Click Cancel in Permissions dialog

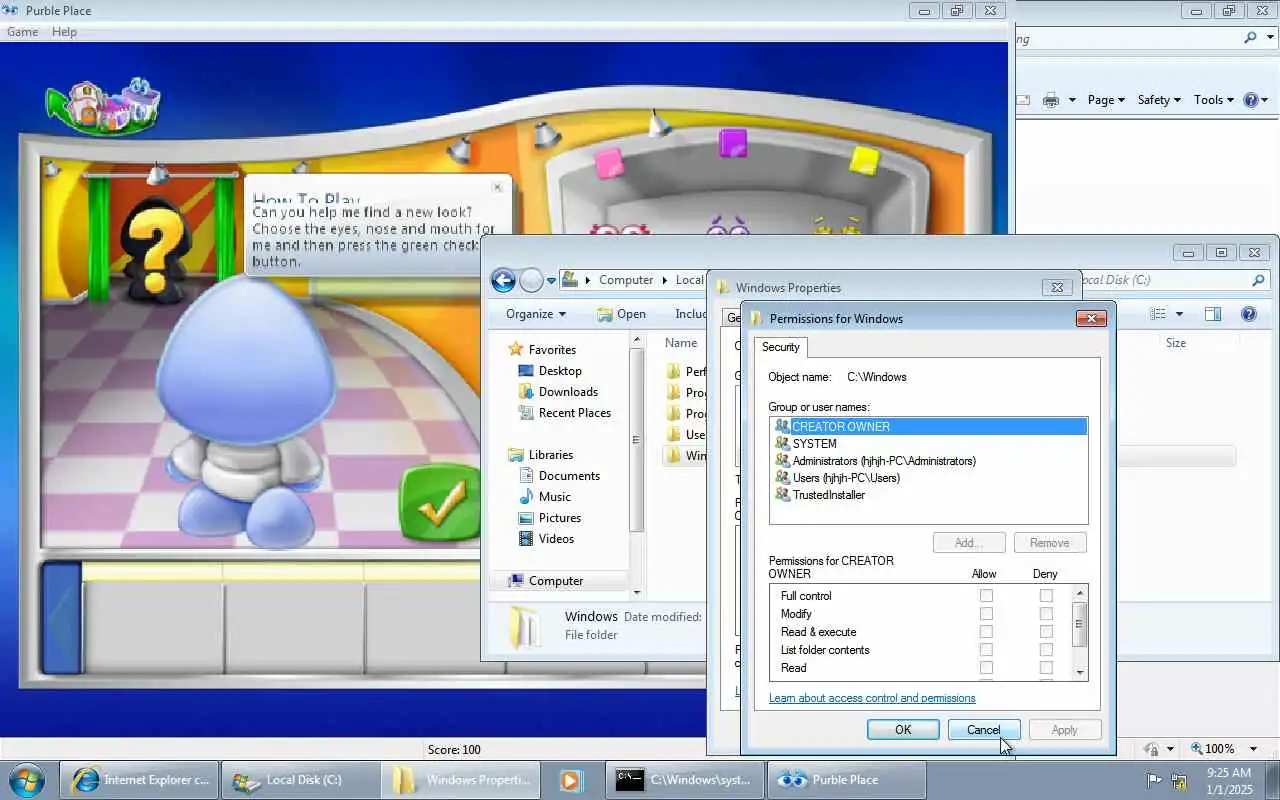pyautogui.click(x=984, y=730)
